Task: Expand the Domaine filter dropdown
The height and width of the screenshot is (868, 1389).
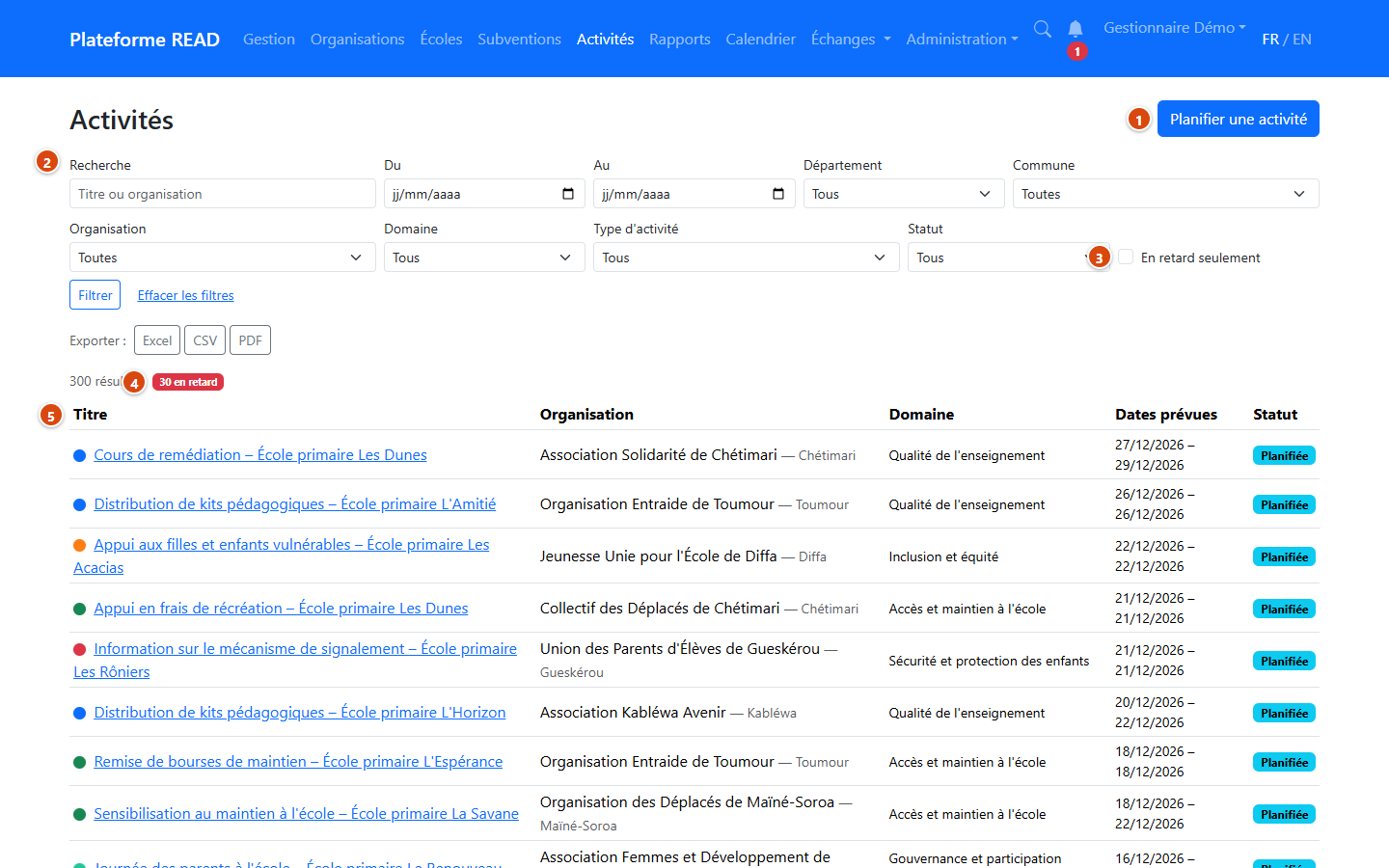Action: 484,258
